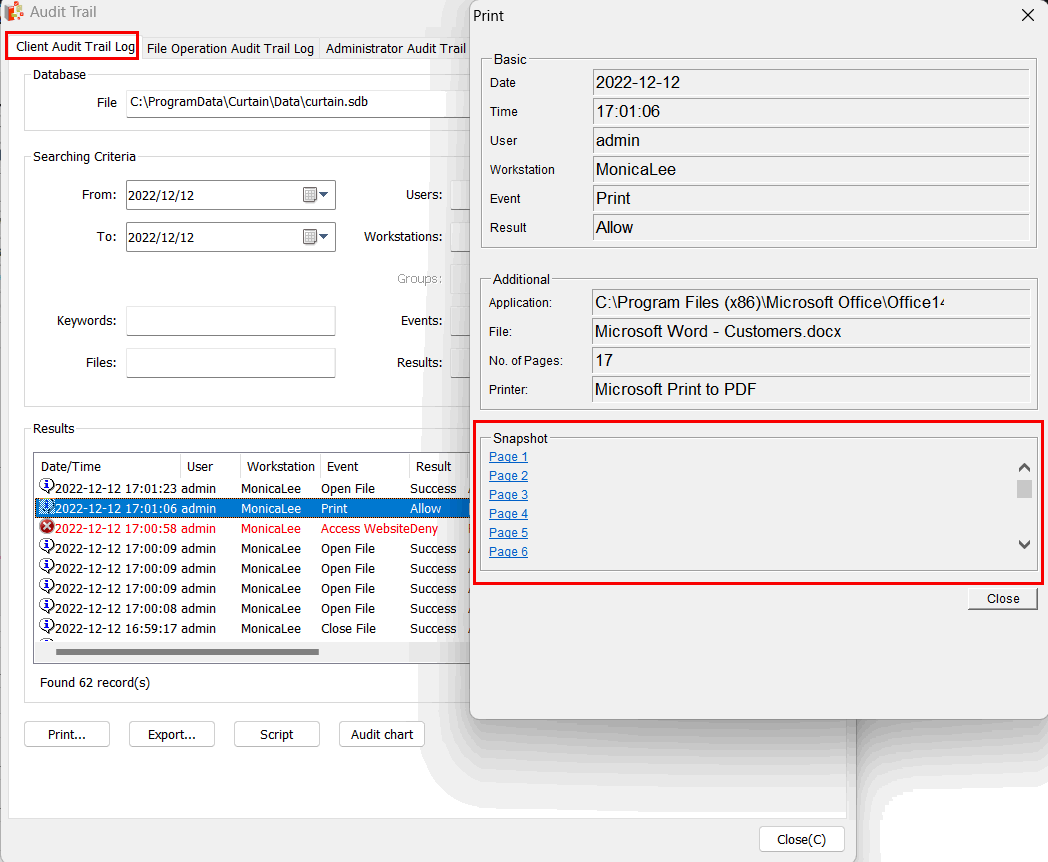Click the Audit Trail application icon in the title bar
The image size is (1048, 862).
(x=15, y=12)
